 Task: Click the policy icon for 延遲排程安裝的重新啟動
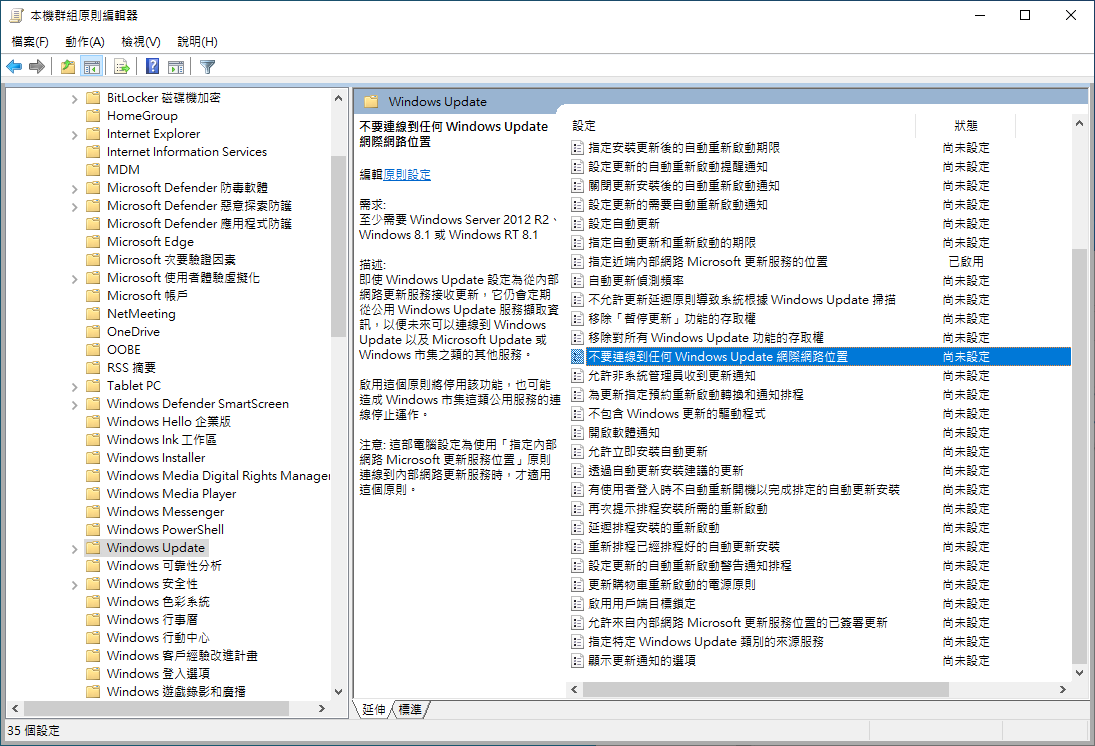coord(578,527)
